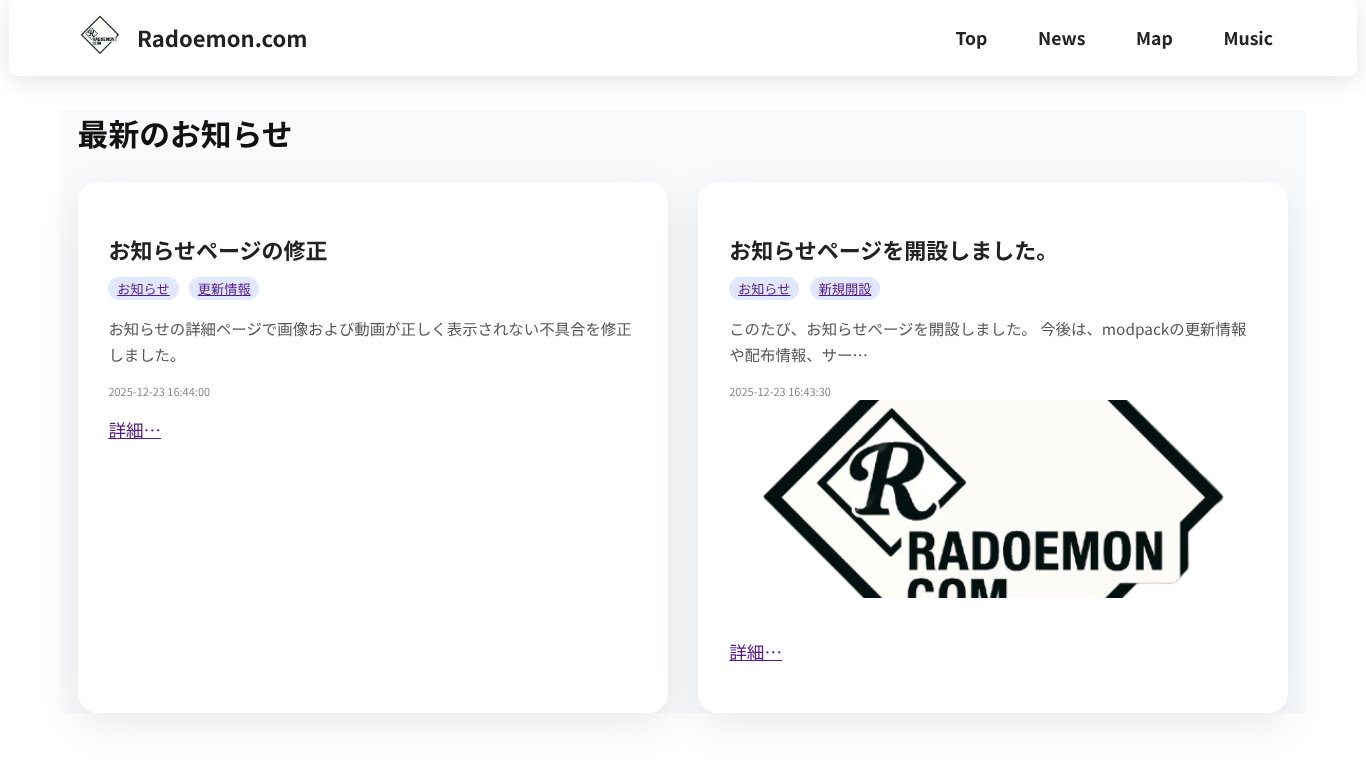Open the News navigation menu item

pos(1061,38)
